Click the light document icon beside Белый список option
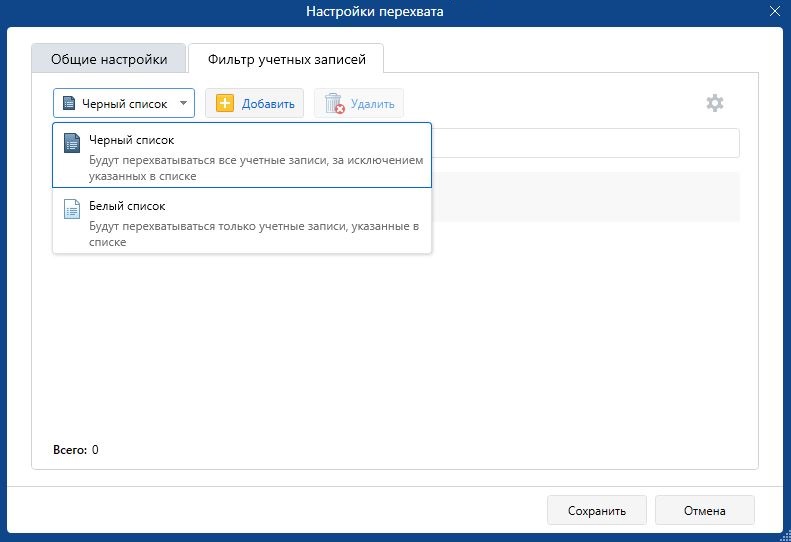 72,209
